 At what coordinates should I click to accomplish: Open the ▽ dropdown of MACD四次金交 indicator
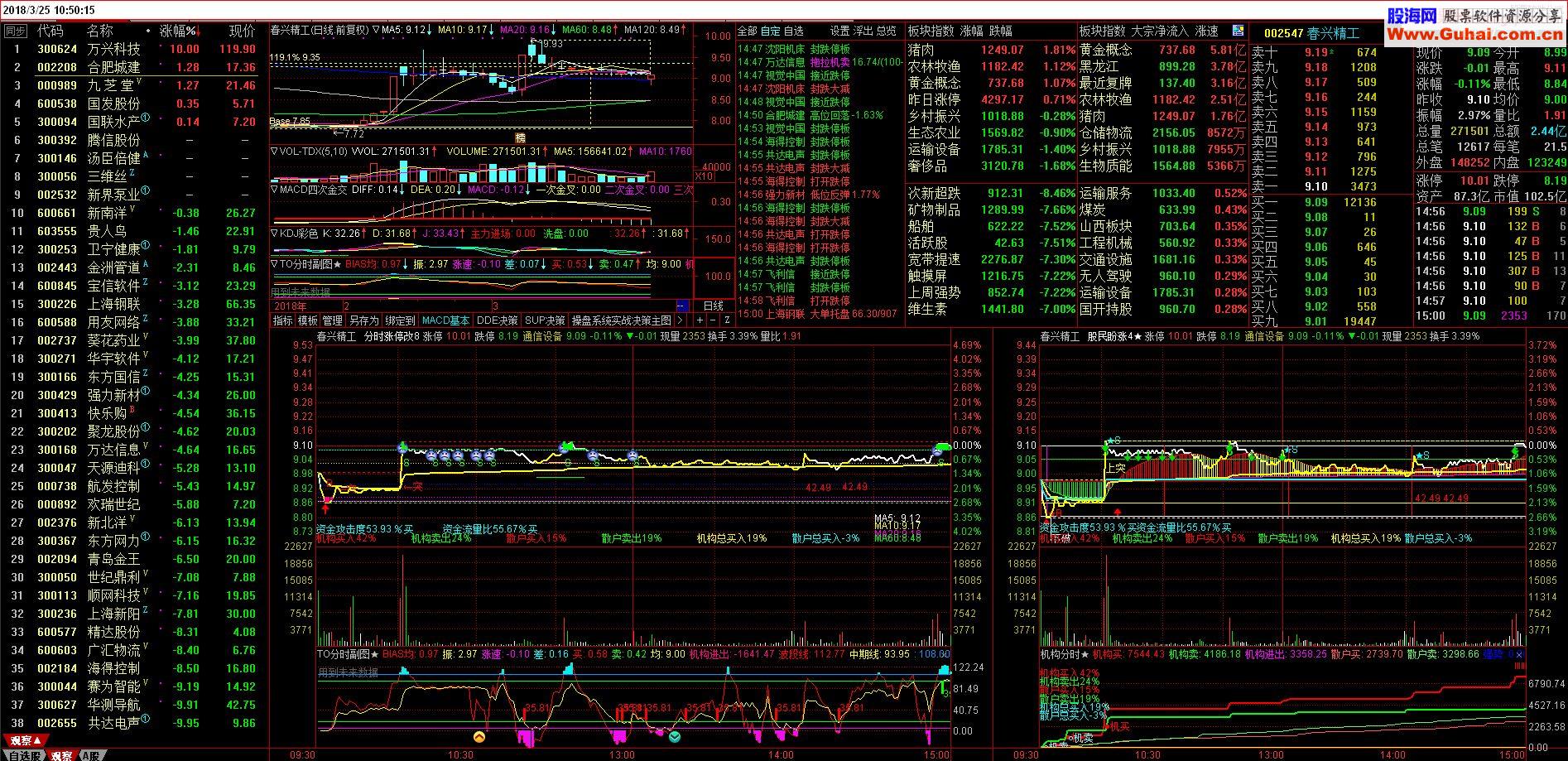click(x=275, y=190)
